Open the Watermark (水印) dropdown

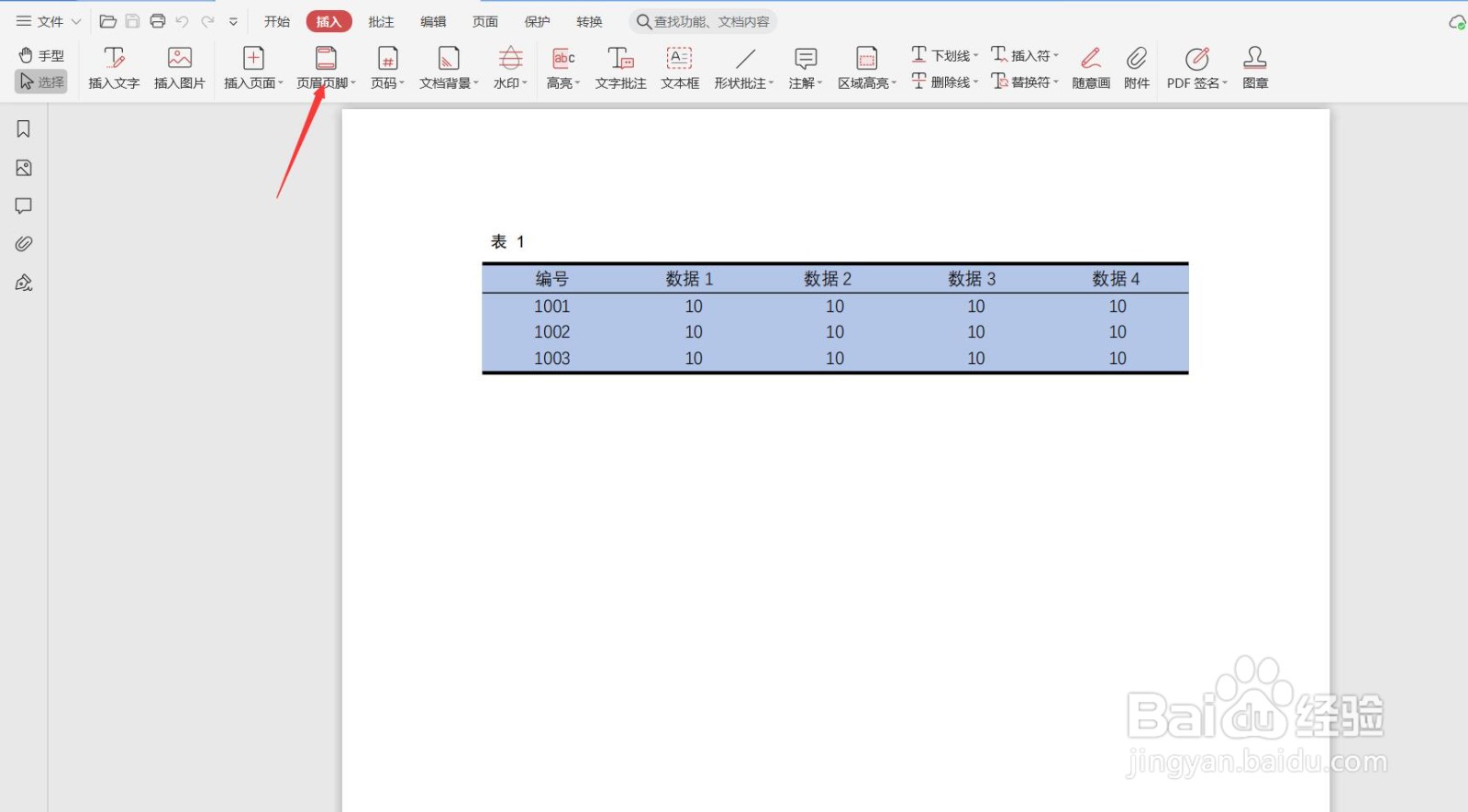(511, 68)
